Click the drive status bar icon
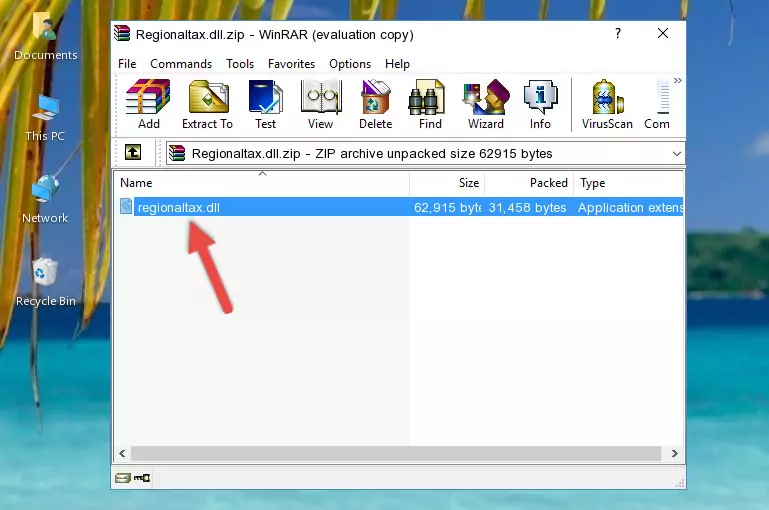Image resolution: width=769 pixels, height=510 pixels. tap(123, 478)
